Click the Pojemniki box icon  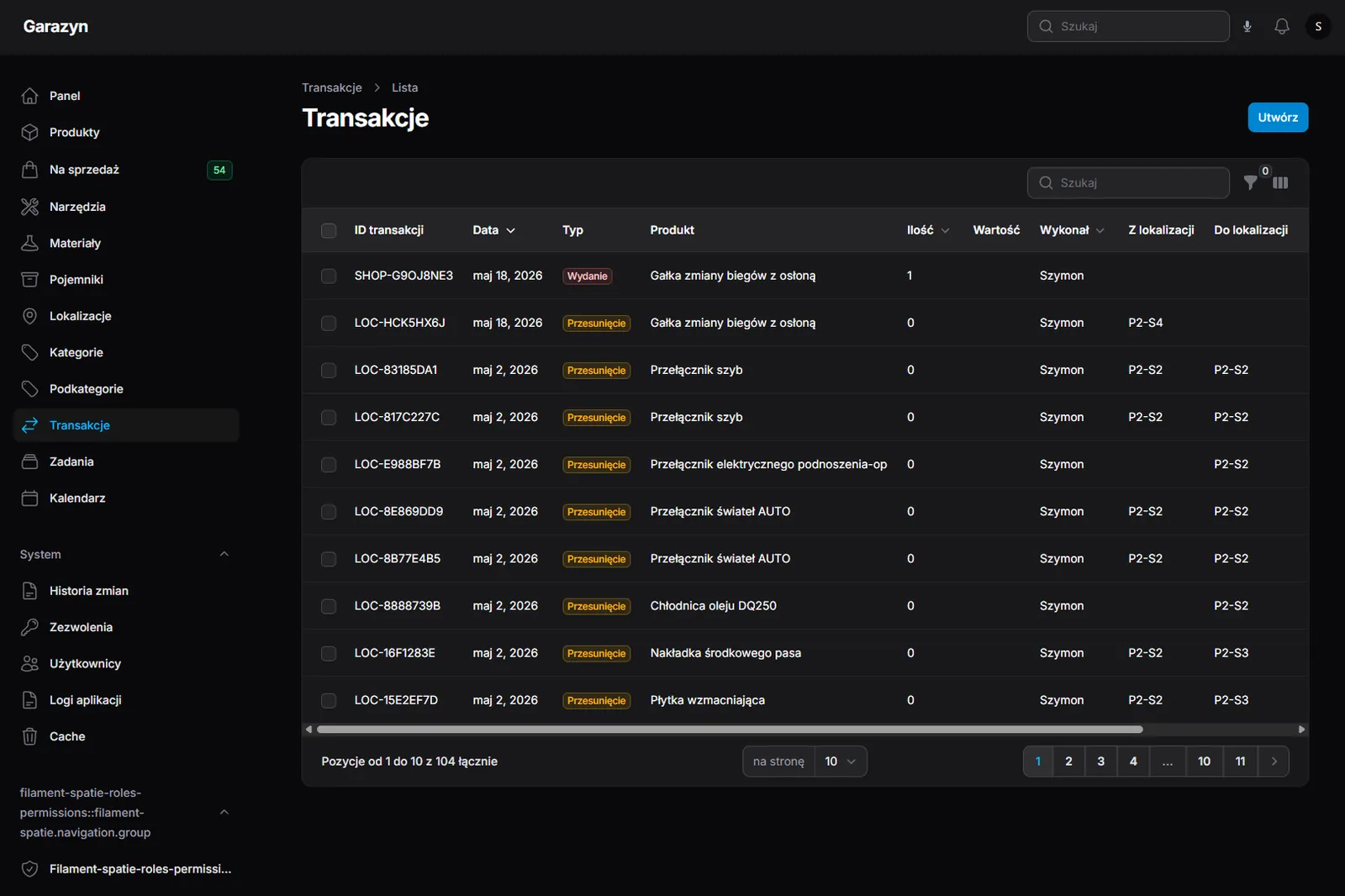pyautogui.click(x=29, y=279)
